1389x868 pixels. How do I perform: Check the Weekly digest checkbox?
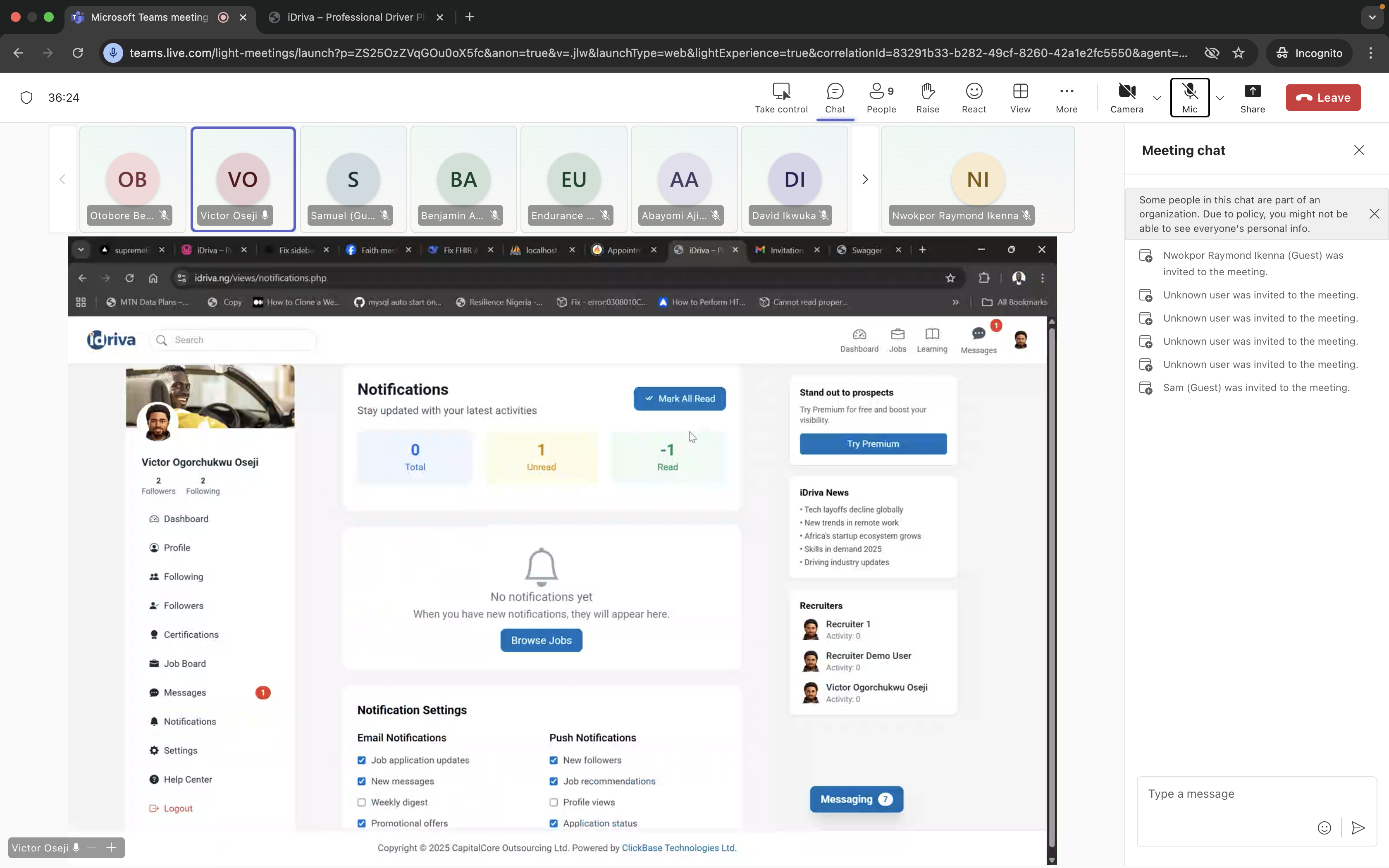point(362,802)
